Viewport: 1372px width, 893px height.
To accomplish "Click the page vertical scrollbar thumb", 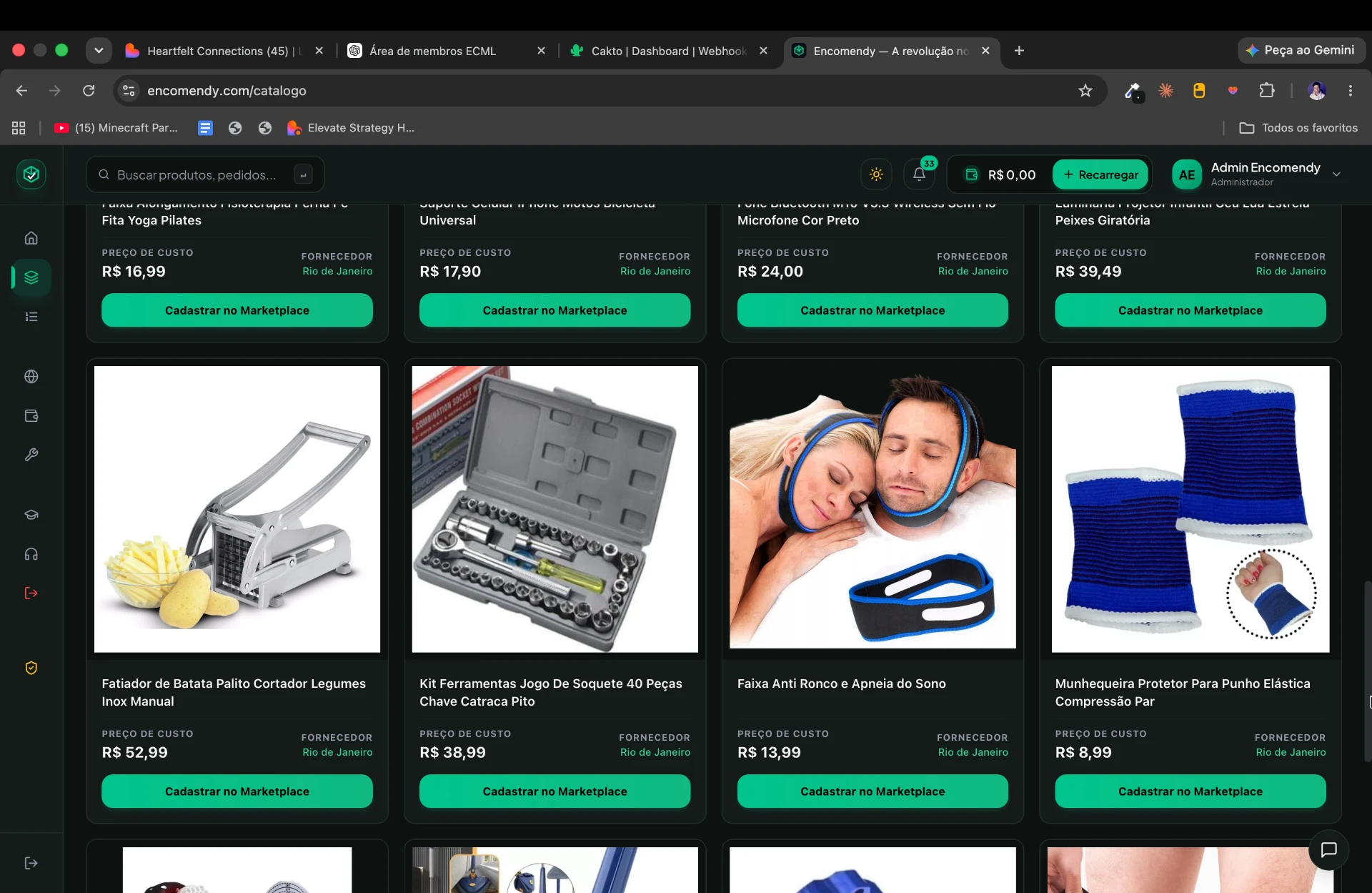I will click(1368, 672).
